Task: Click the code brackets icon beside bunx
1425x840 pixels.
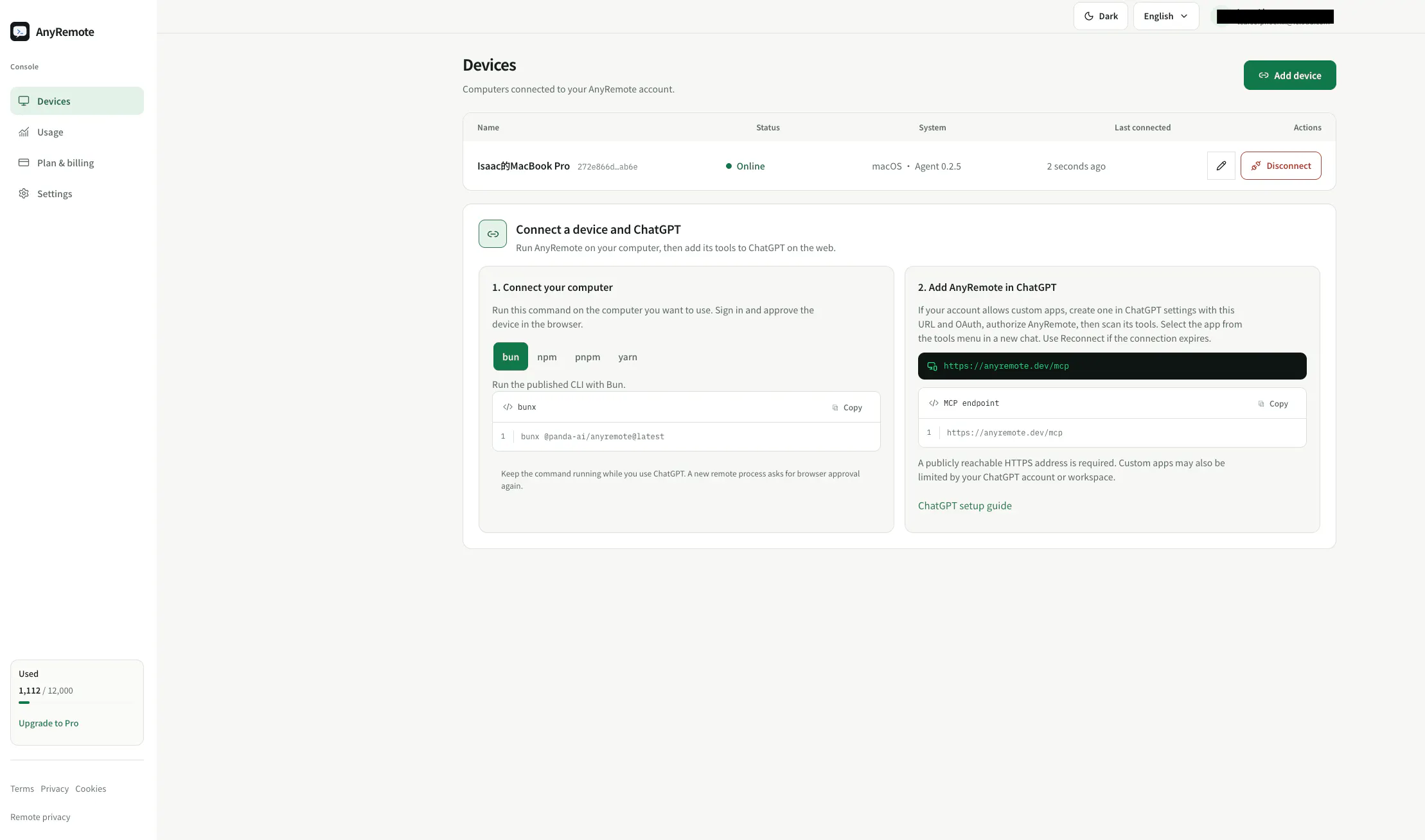Action: (x=508, y=407)
